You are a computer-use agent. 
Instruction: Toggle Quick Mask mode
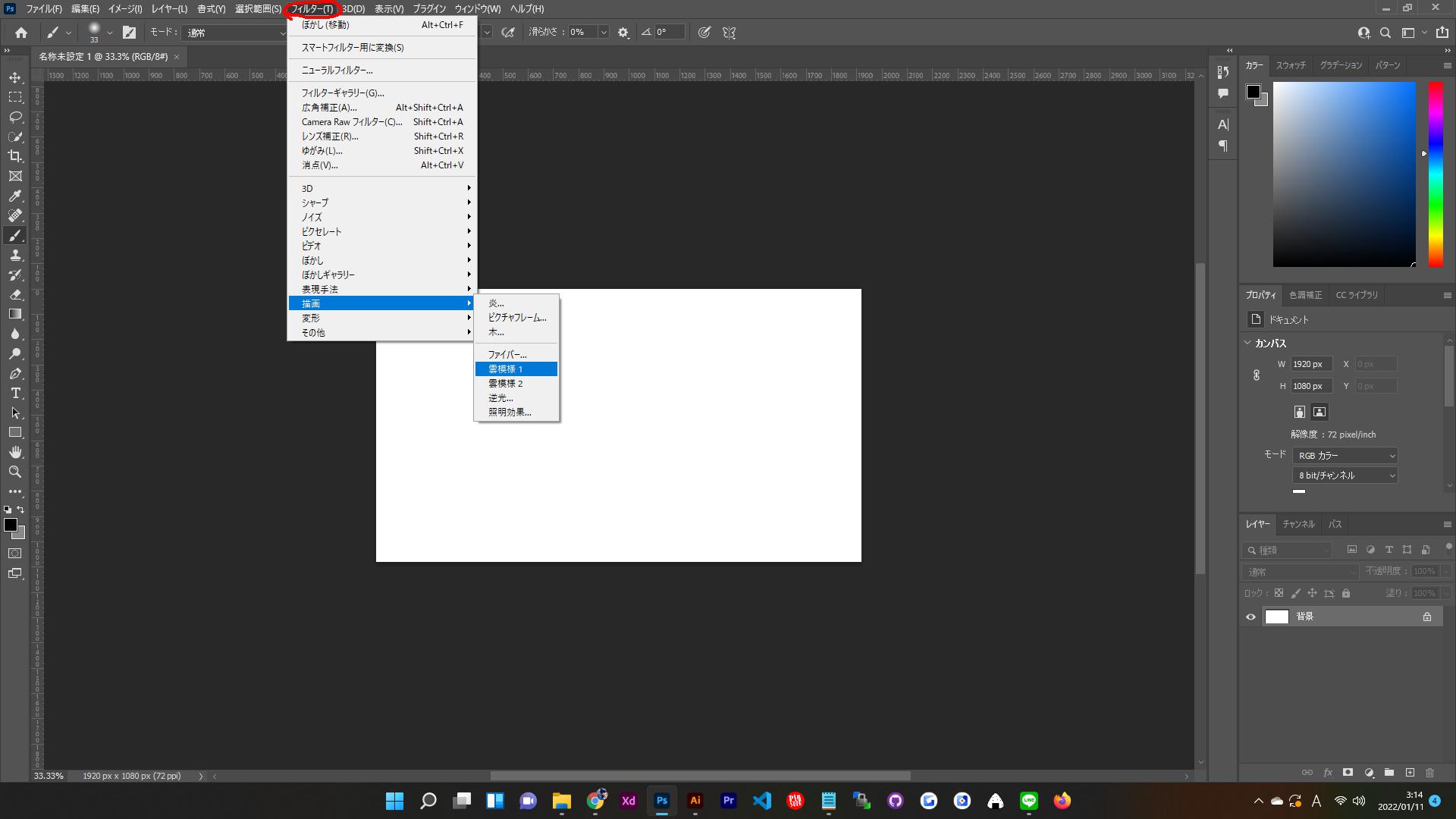click(15, 554)
